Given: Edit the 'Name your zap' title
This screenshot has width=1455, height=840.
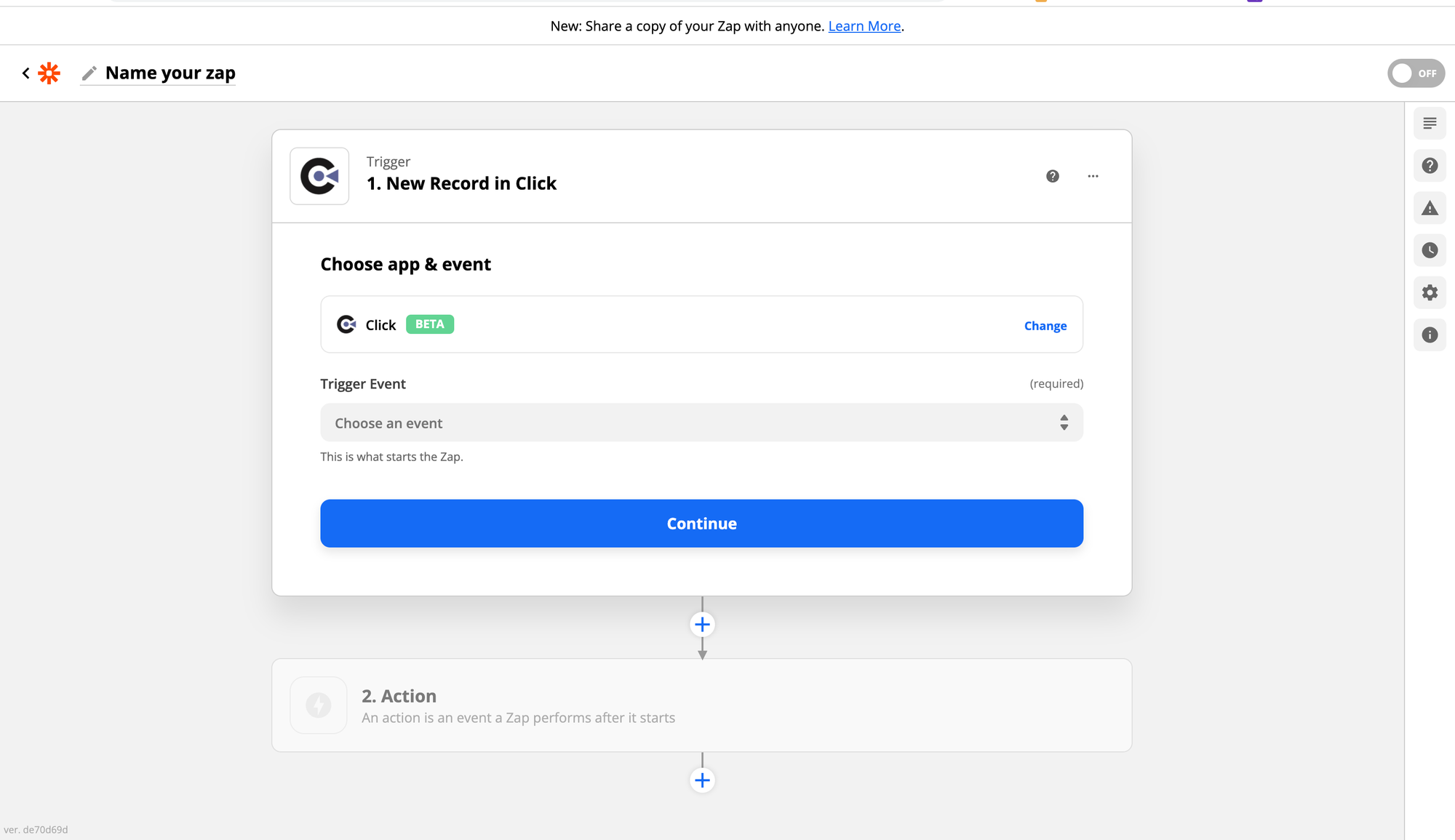Looking at the screenshot, I should (x=170, y=73).
